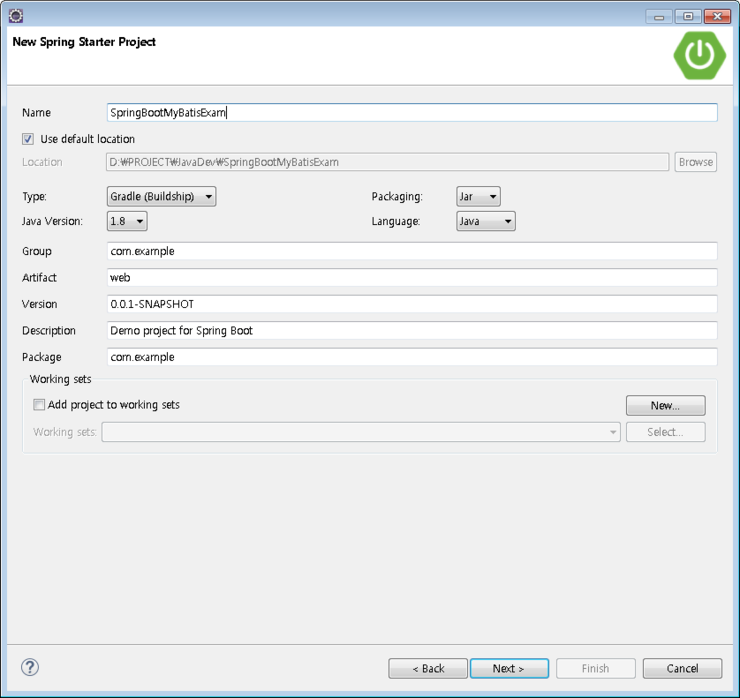Toggle the Use default location checkbox
The width and height of the screenshot is (740, 698).
(x=28, y=139)
